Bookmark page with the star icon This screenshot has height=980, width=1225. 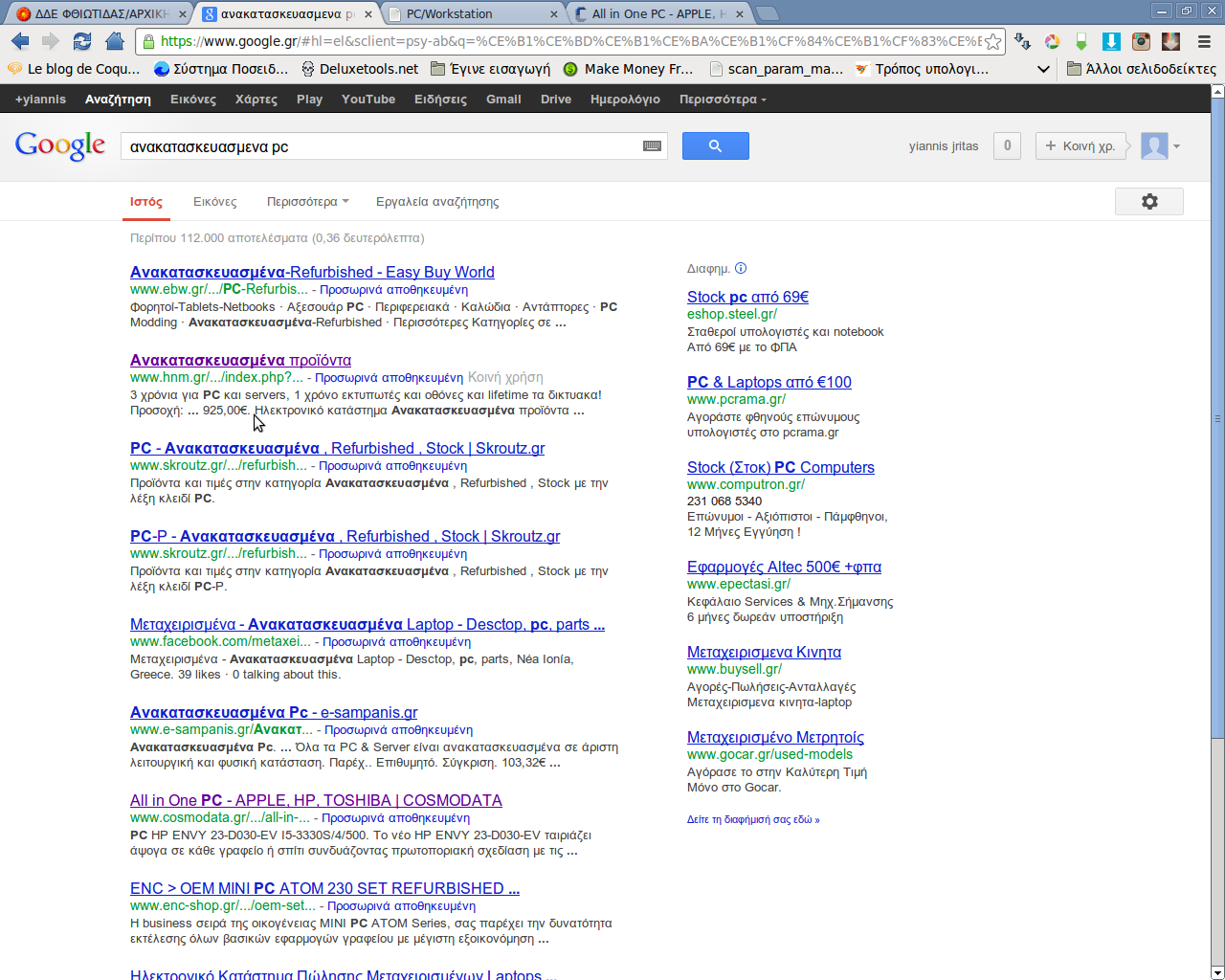tap(992, 41)
